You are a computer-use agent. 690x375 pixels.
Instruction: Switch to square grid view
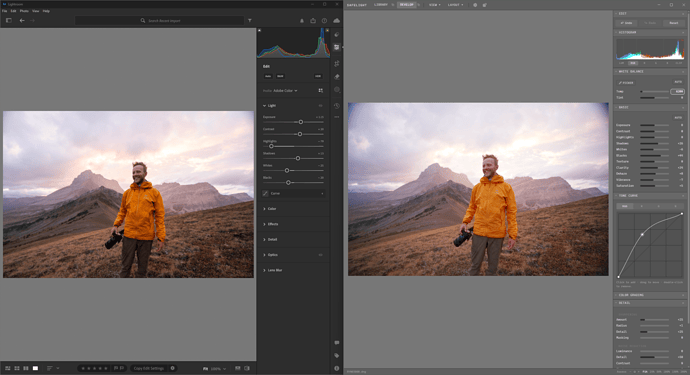tap(17, 368)
